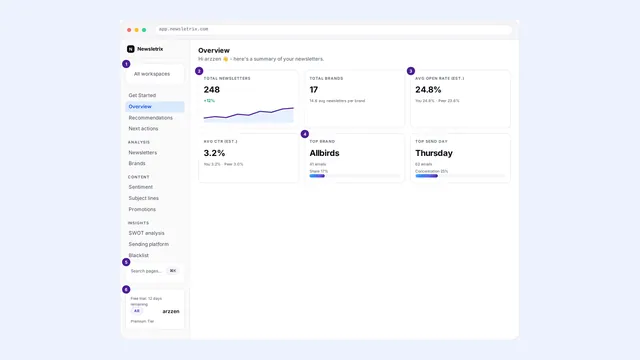Open Next actions in the sidebar
Screen dimensions: 640x360
(x=143, y=129)
